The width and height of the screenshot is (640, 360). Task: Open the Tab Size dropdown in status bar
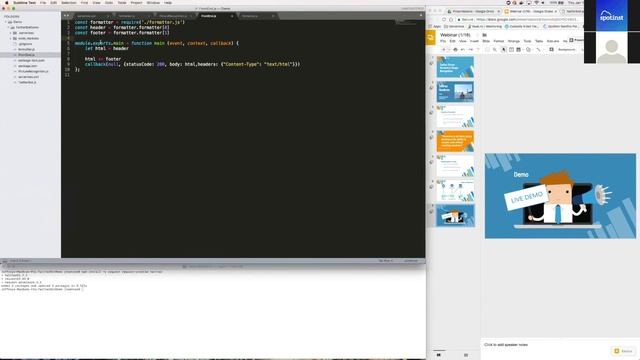click(386, 261)
